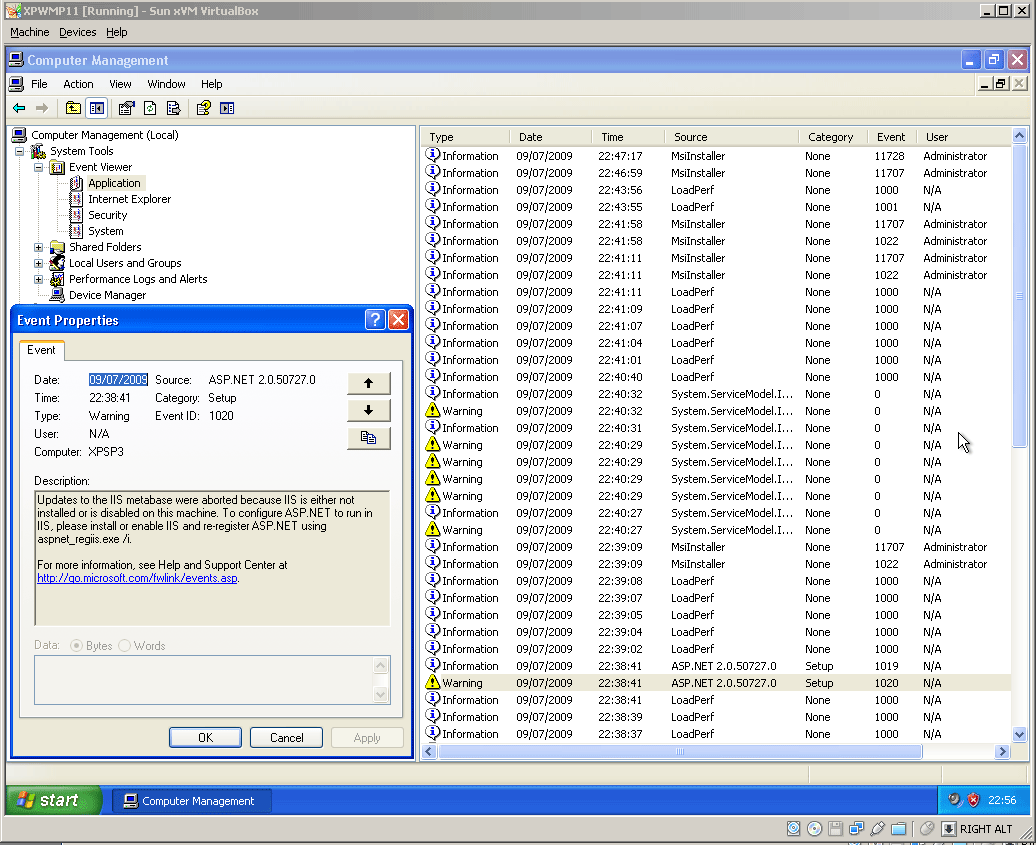Click the Windows start button
This screenshot has height=845, width=1036.
coord(53,800)
